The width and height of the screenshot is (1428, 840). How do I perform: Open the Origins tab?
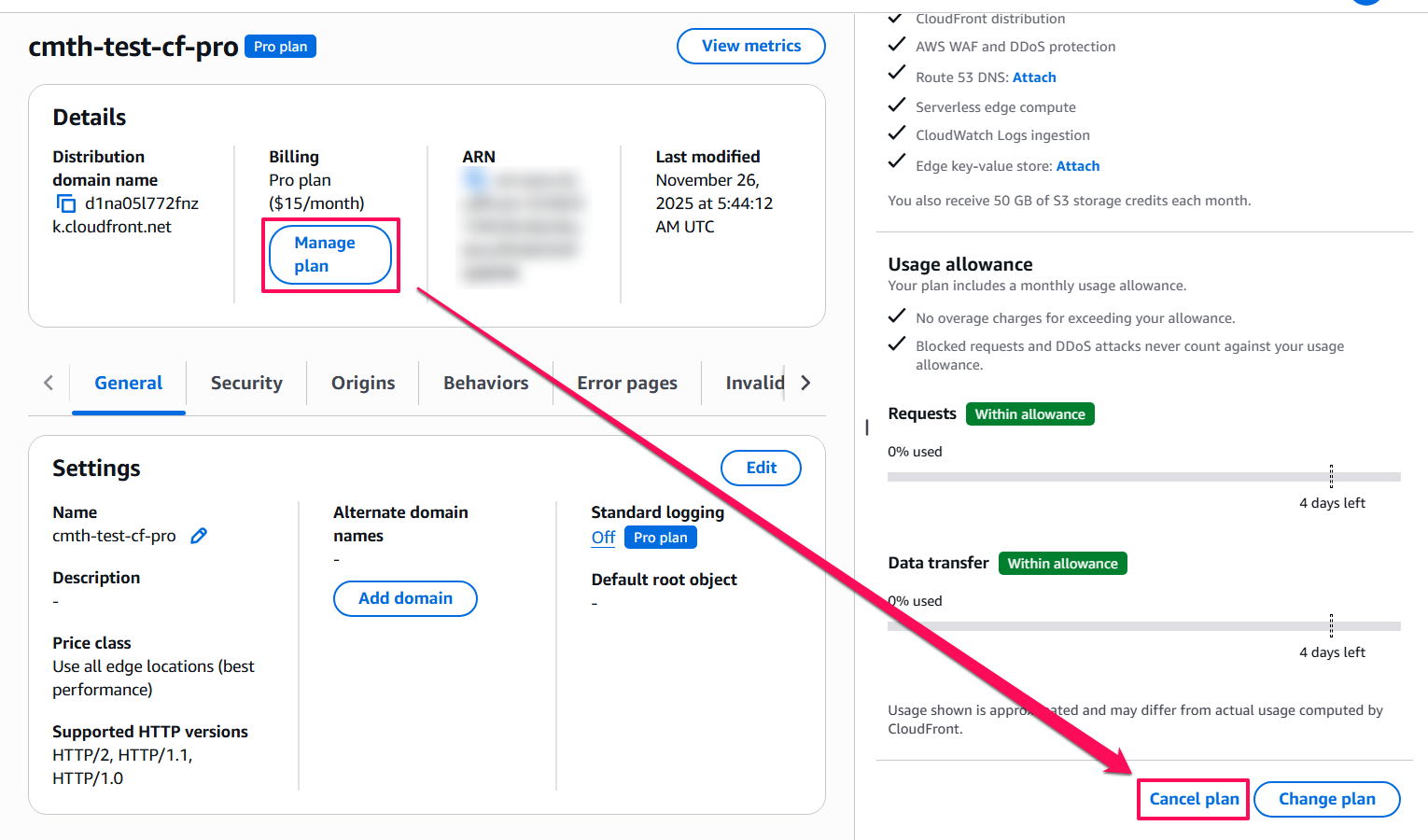pyautogui.click(x=363, y=383)
